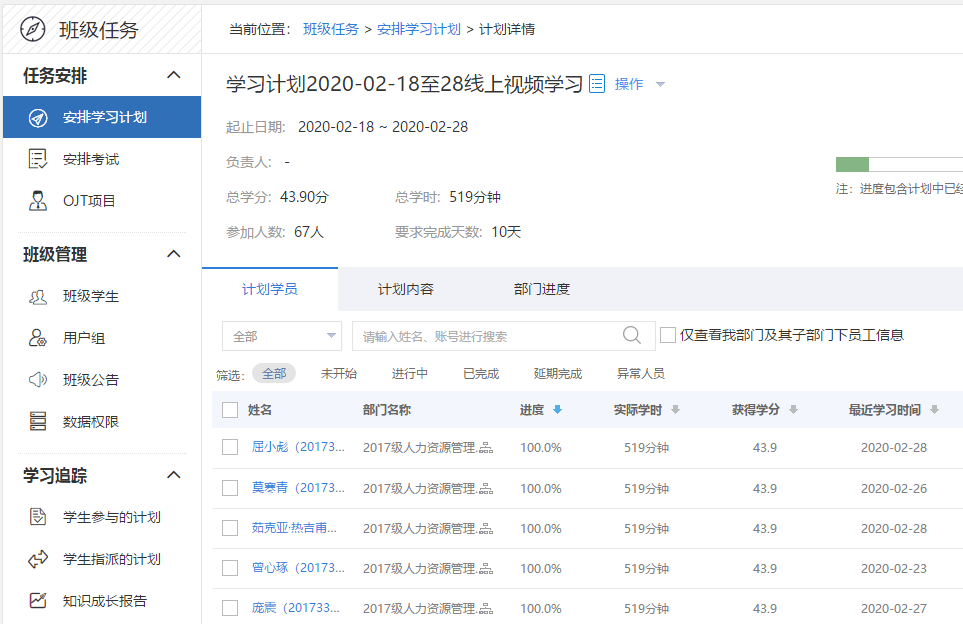Click the search magnifier icon
This screenshot has width=963, height=624.
point(632,336)
